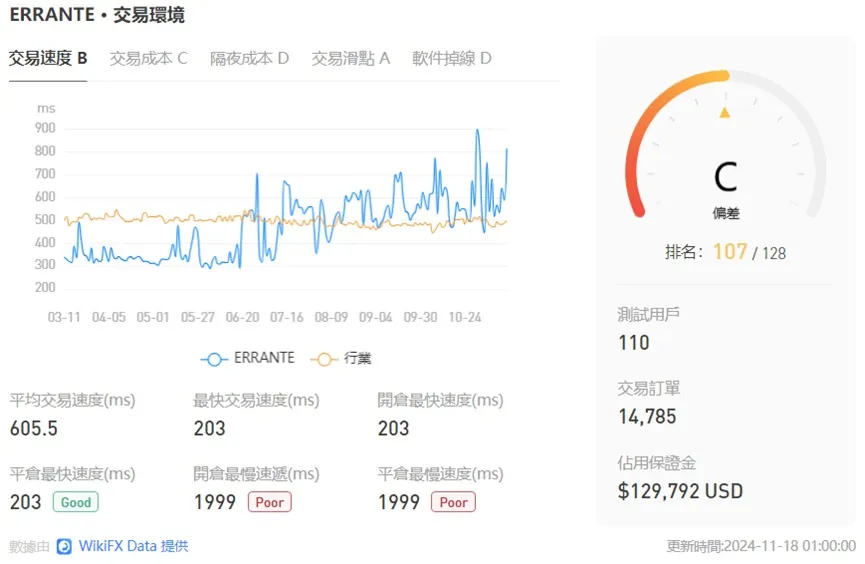This screenshot has width=865, height=564.
Task: Click the ms unit label above chart
Action: point(46,108)
